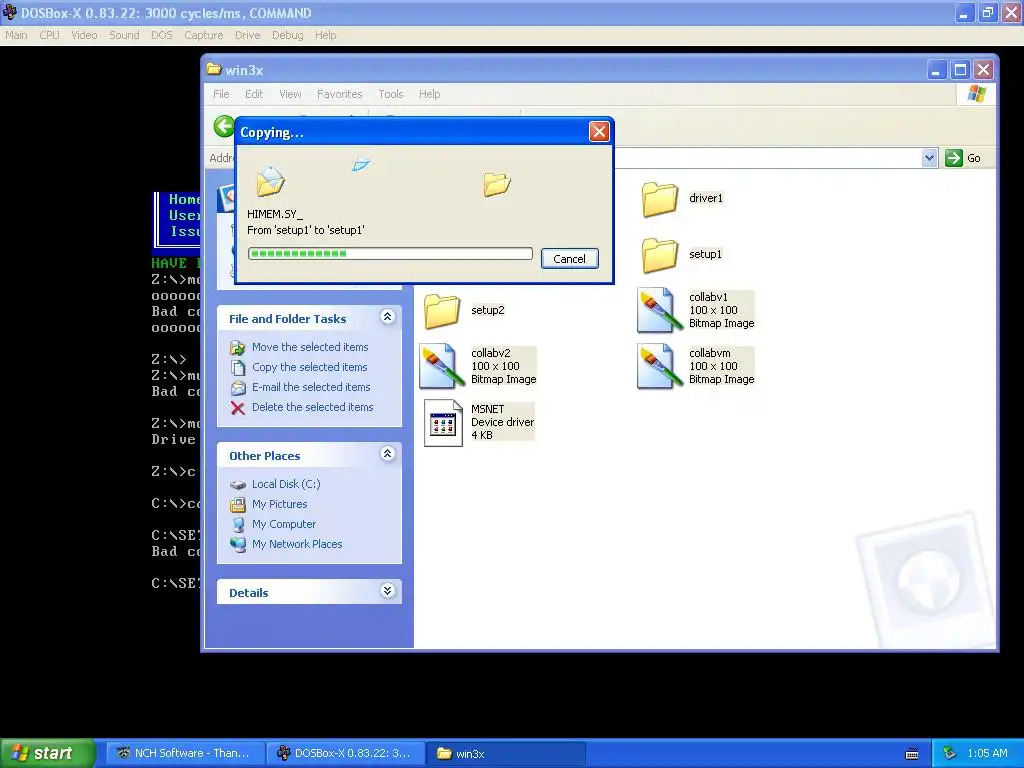This screenshot has width=1024, height=768.
Task: Open the Tools menu in win3x window
Action: point(391,94)
